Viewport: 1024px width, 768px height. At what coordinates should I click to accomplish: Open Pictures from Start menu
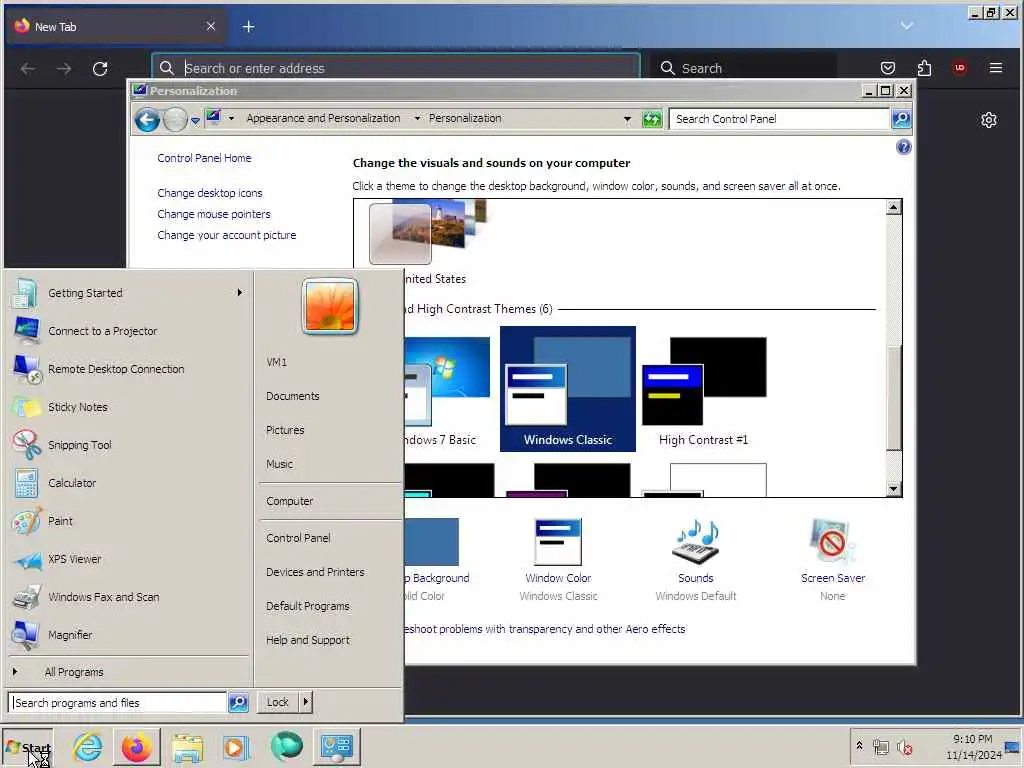point(285,430)
